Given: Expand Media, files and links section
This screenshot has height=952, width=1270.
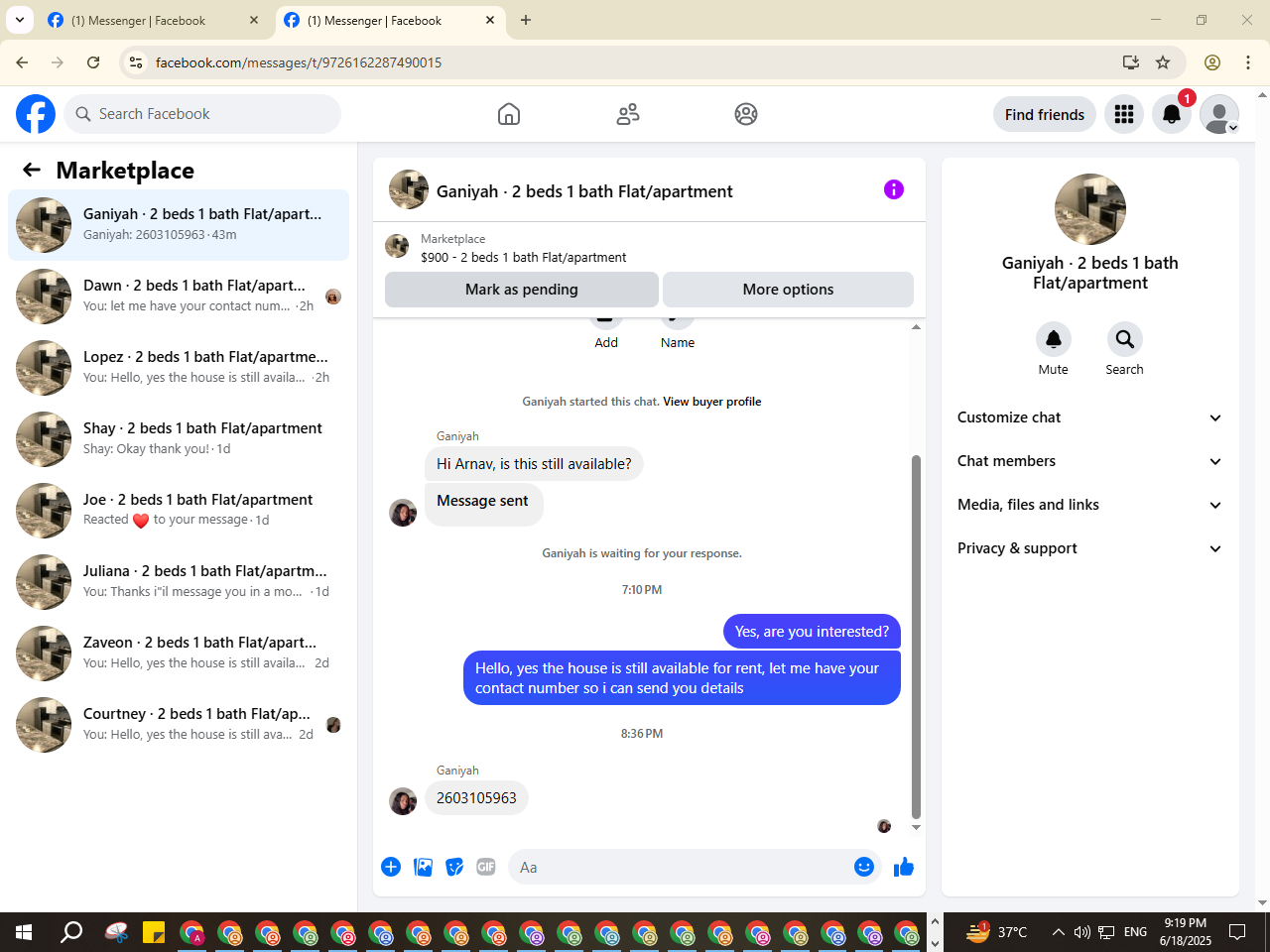Looking at the screenshot, I should tap(1090, 505).
